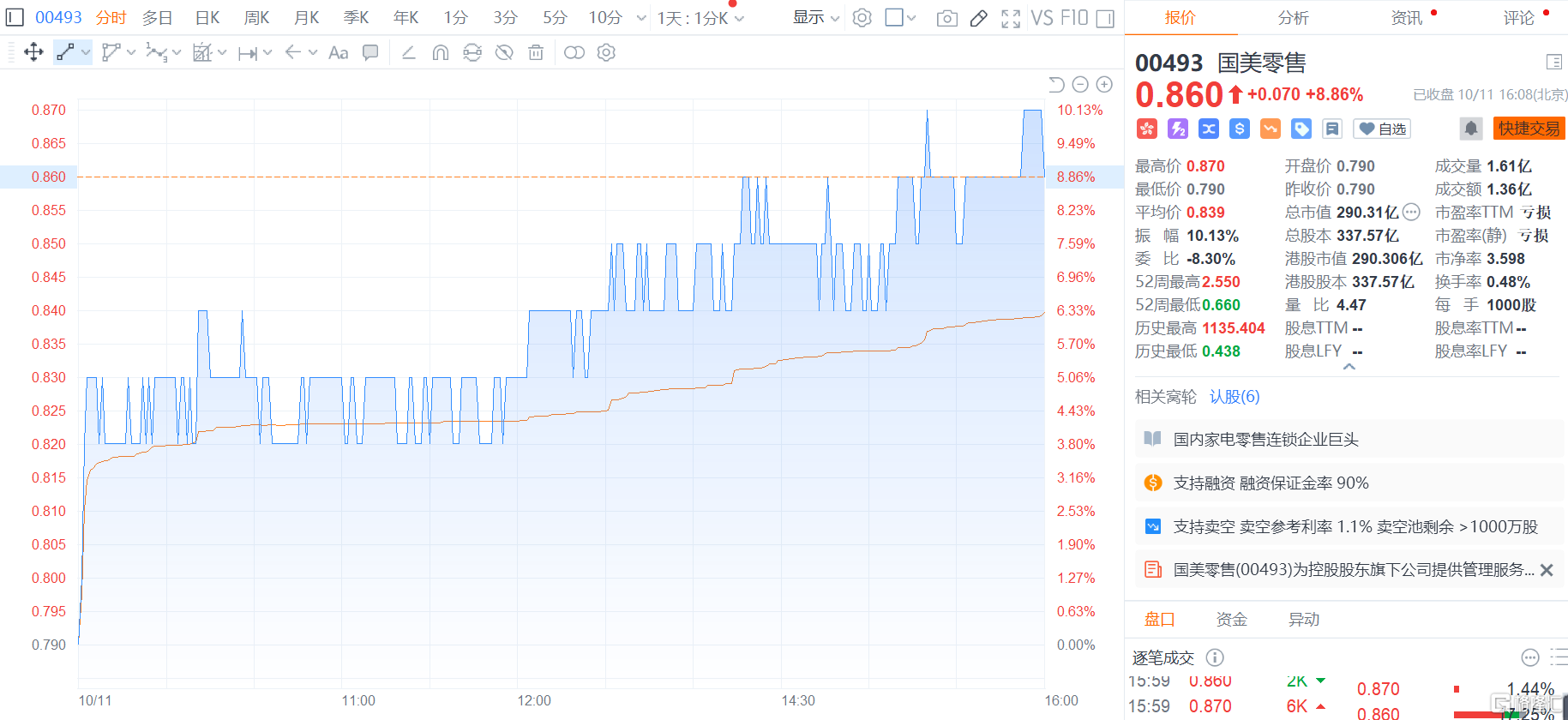Dismiss the 国美零售 news announcement
Viewport: 1568px width, 720px height.
[1547, 570]
